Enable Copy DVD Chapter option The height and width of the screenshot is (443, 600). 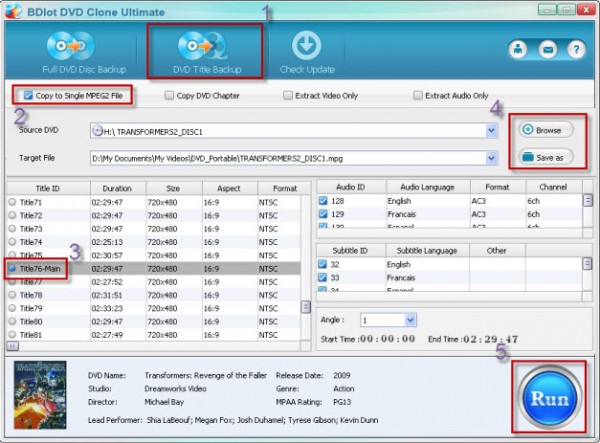[169, 95]
